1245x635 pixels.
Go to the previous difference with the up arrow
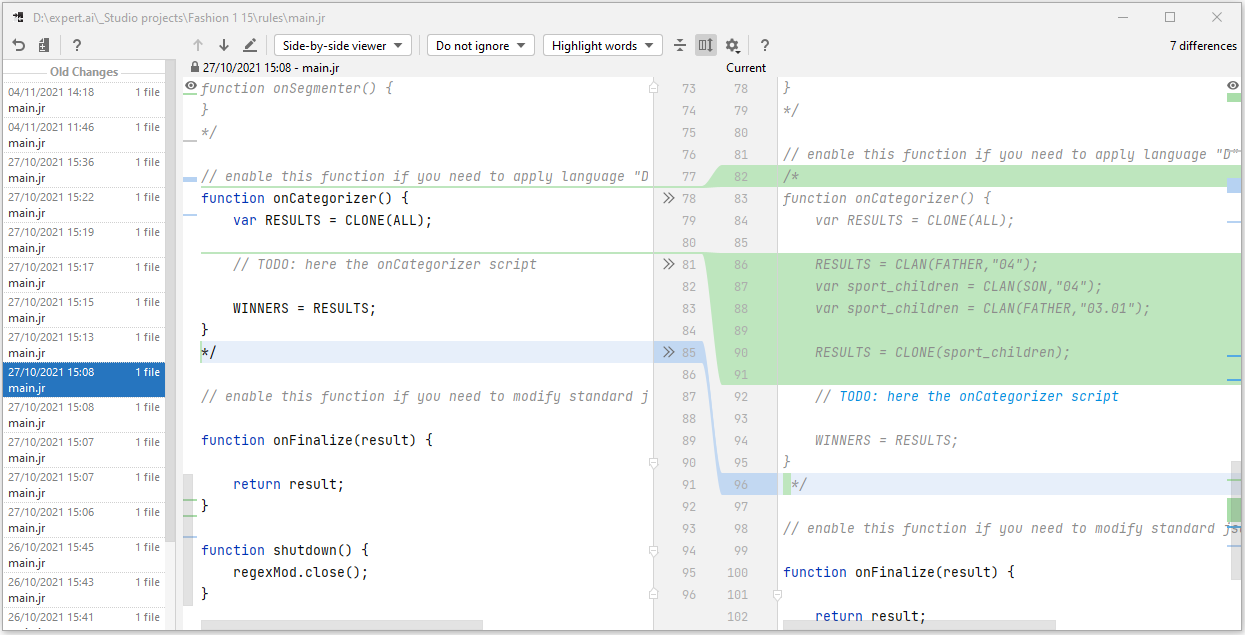(198, 45)
